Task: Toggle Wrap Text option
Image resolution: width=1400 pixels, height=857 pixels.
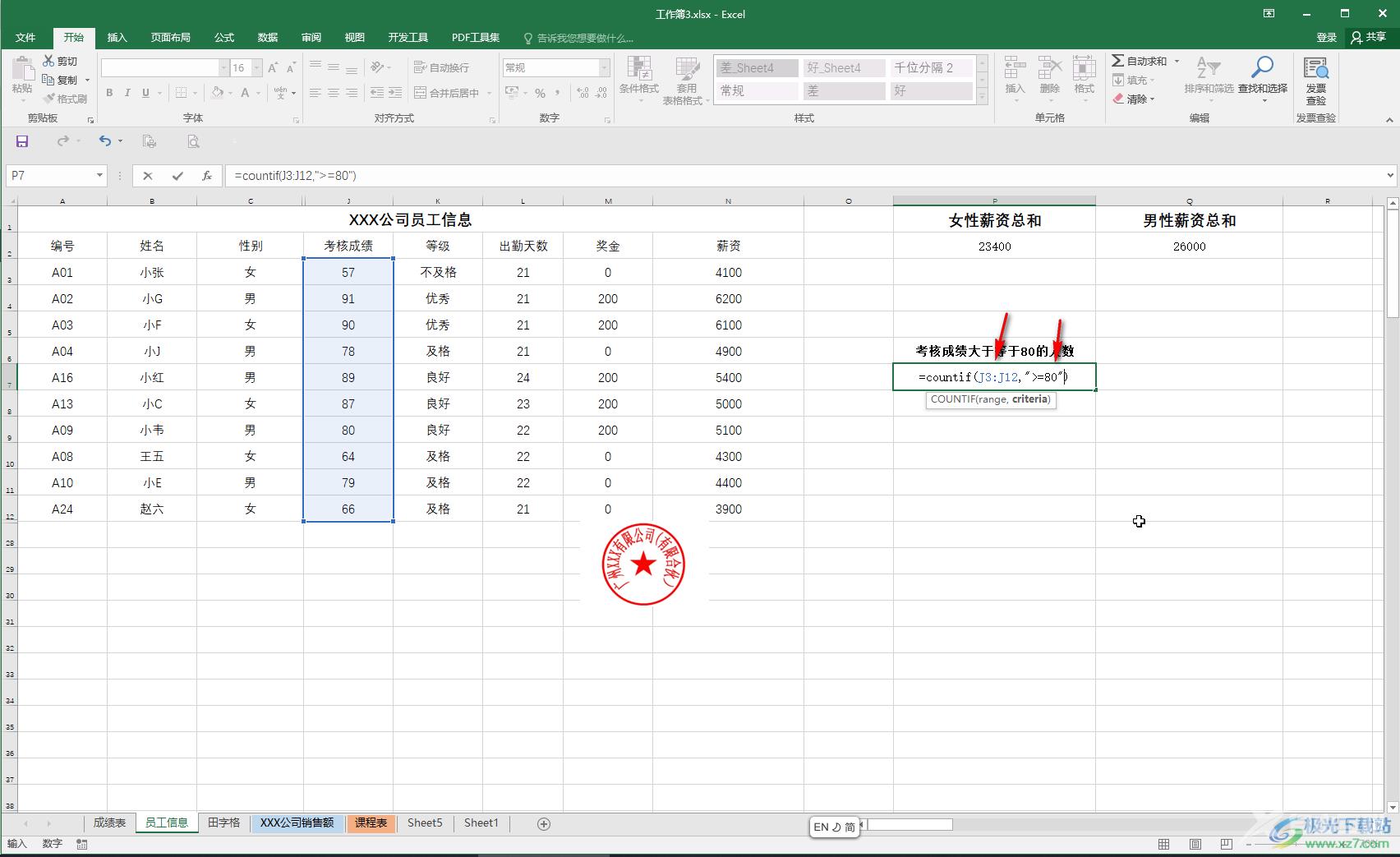Action: click(x=441, y=67)
